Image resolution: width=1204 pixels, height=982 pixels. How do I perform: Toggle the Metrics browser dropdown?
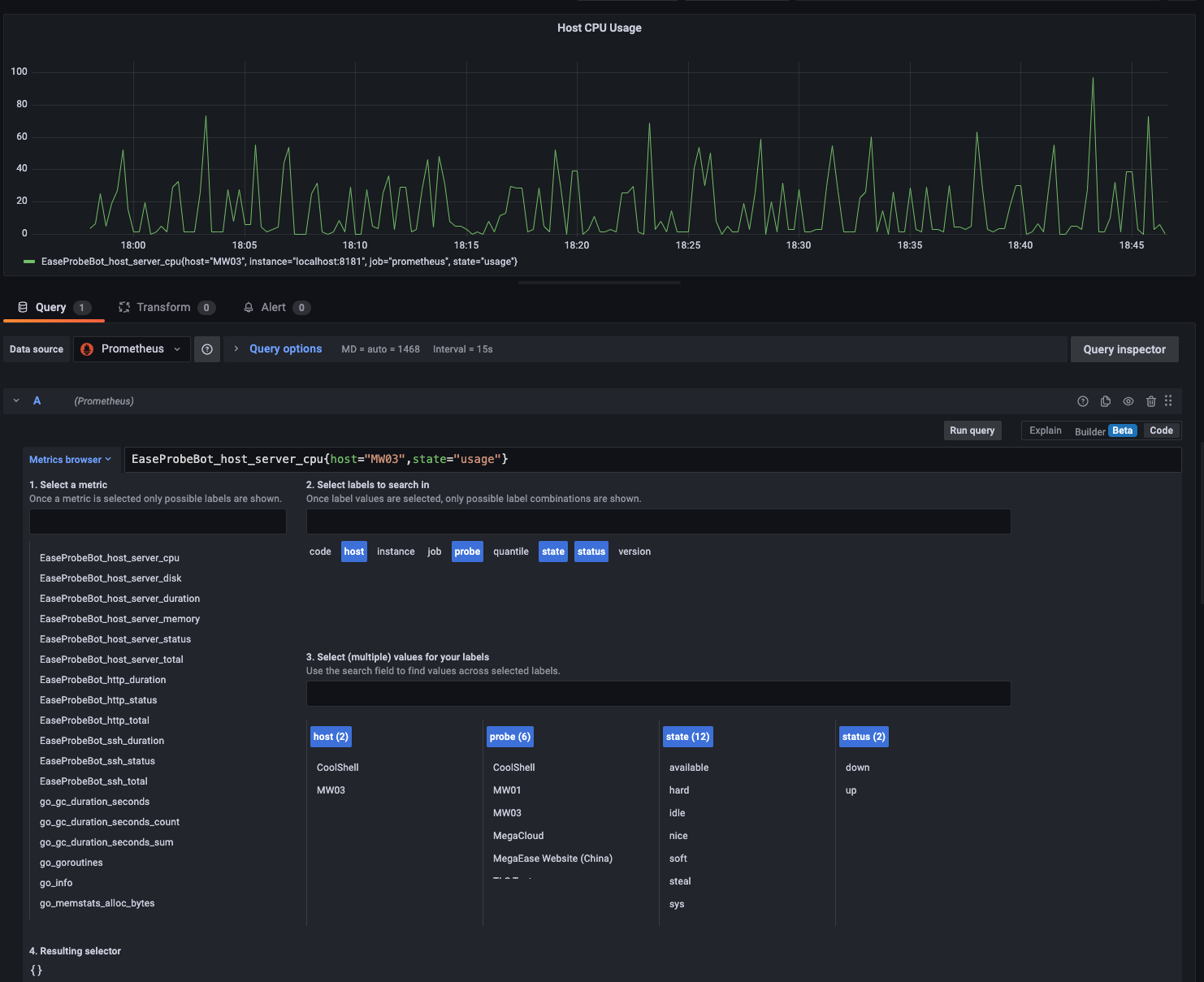(71, 460)
